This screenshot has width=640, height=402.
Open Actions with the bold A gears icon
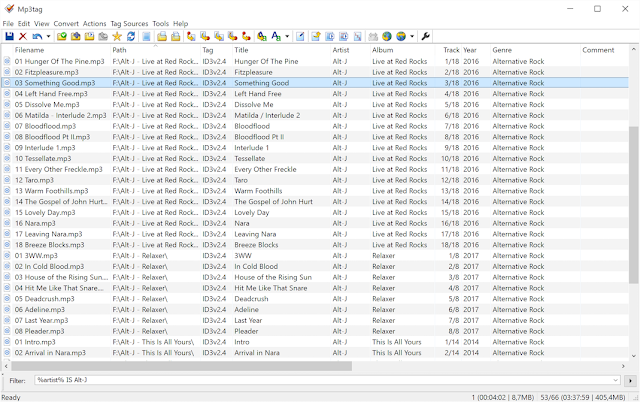click(262, 36)
